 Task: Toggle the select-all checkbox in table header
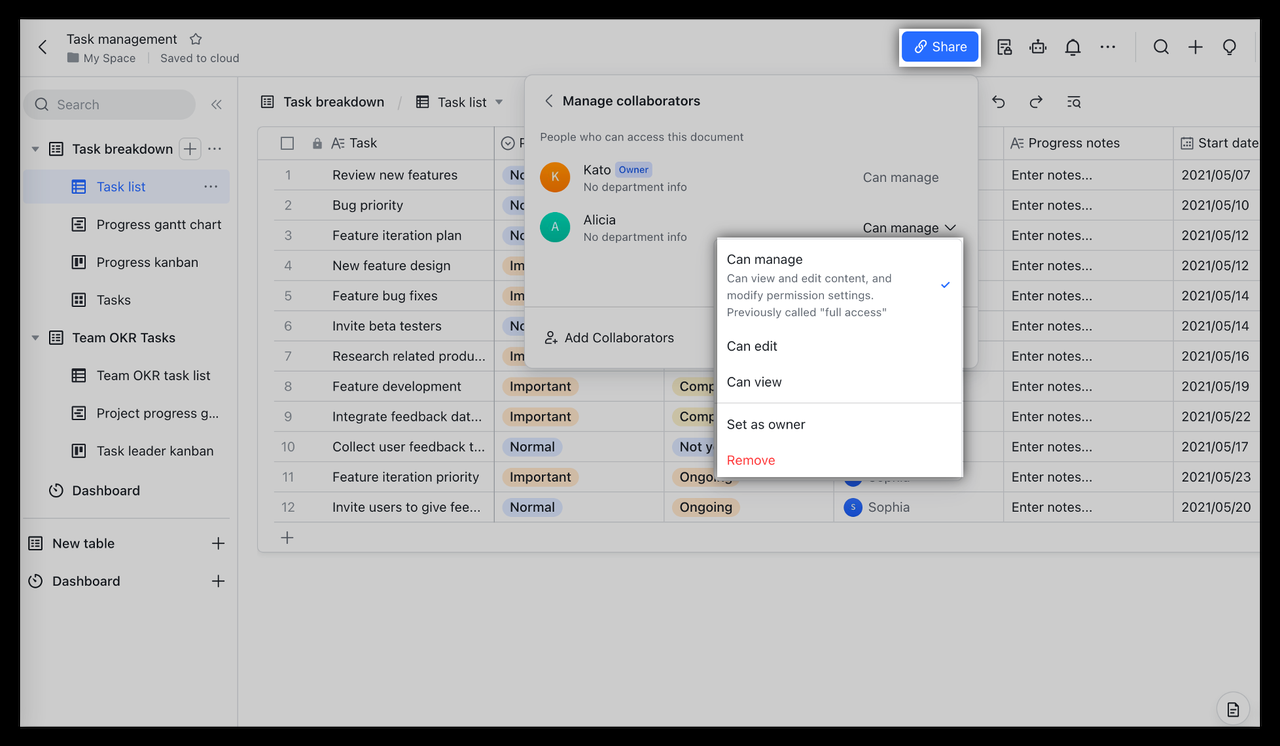click(287, 143)
